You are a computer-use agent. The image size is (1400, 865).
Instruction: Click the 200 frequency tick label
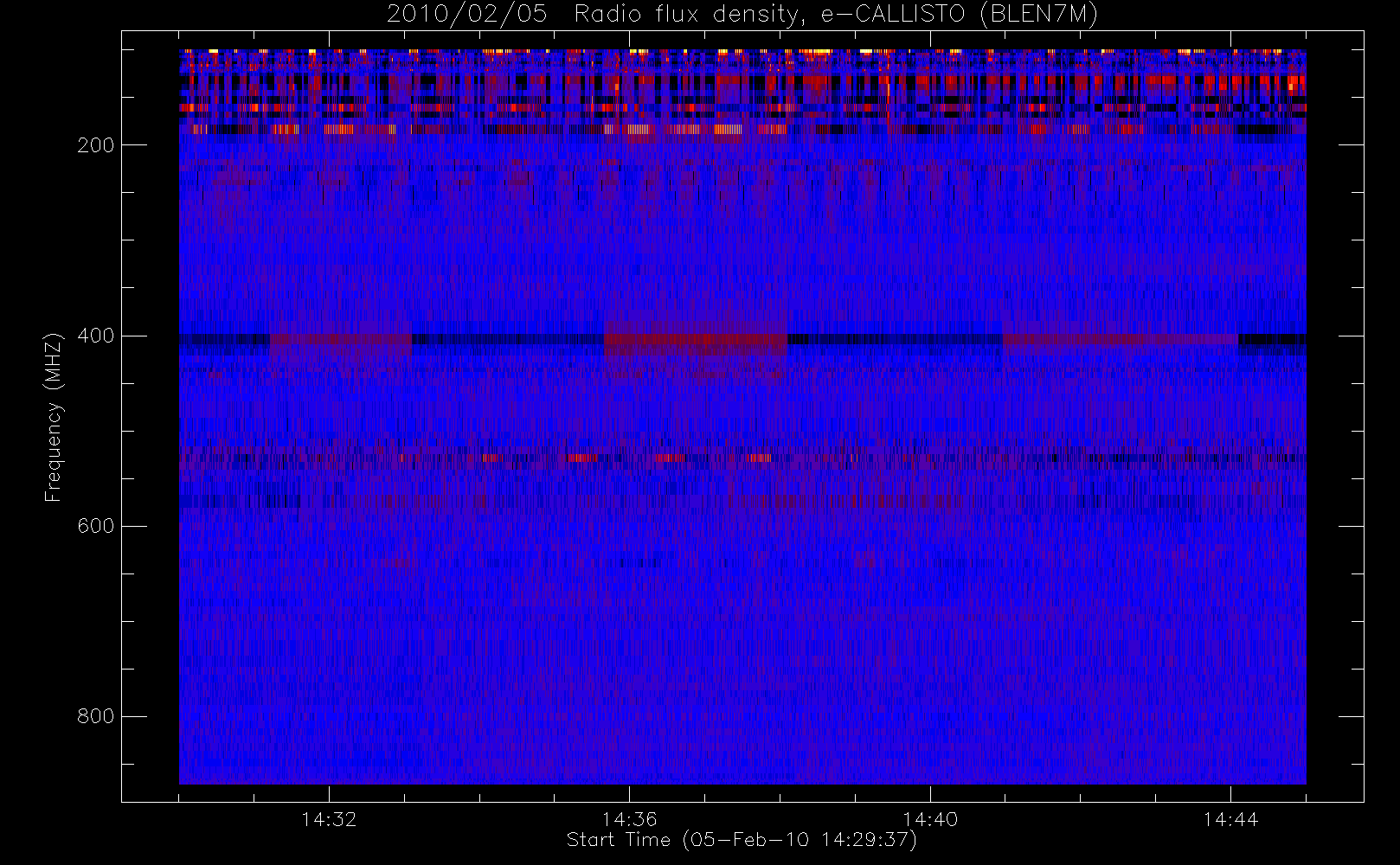point(95,145)
